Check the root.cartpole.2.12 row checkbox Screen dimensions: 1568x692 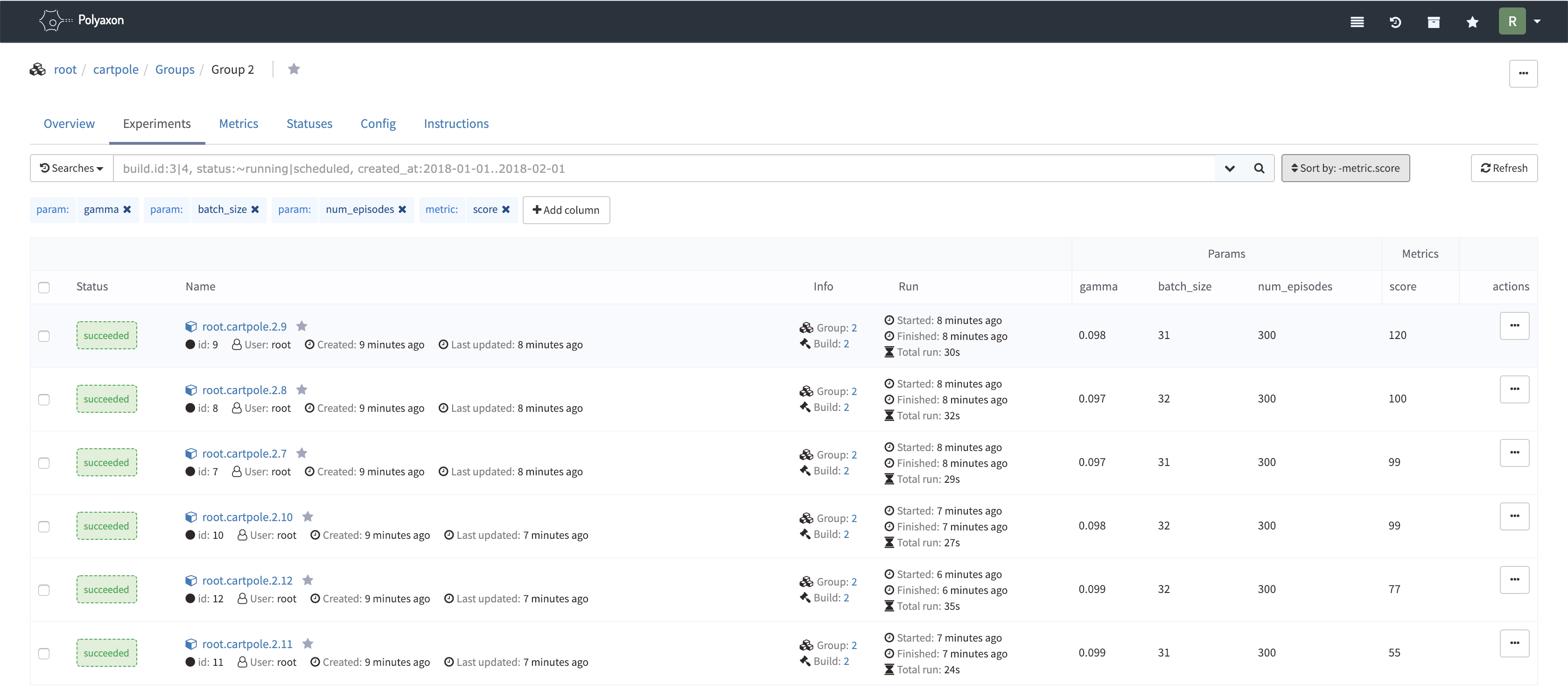click(44, 590)
